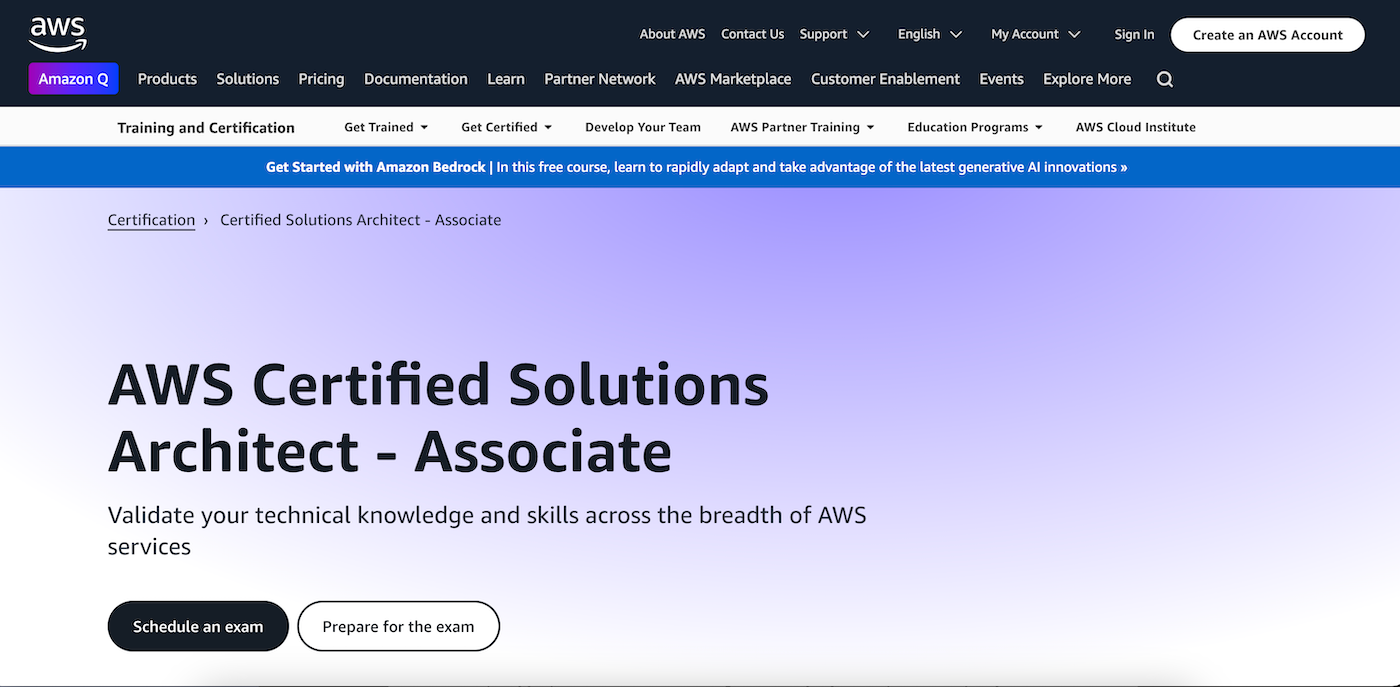This screenshot has height=687, width=1400.
Task: Visit the About AWS link
Action: coord(672,34)
